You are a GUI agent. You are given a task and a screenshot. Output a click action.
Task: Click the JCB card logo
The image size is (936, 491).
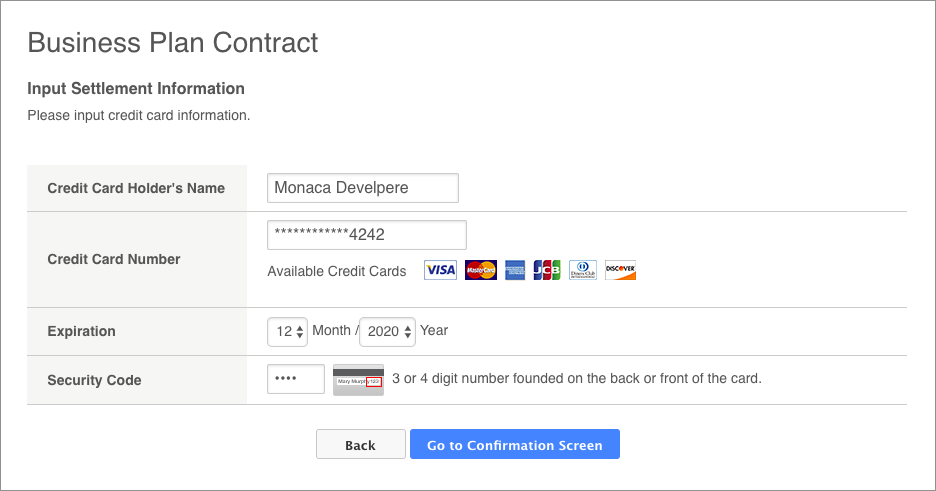[547, 270]
